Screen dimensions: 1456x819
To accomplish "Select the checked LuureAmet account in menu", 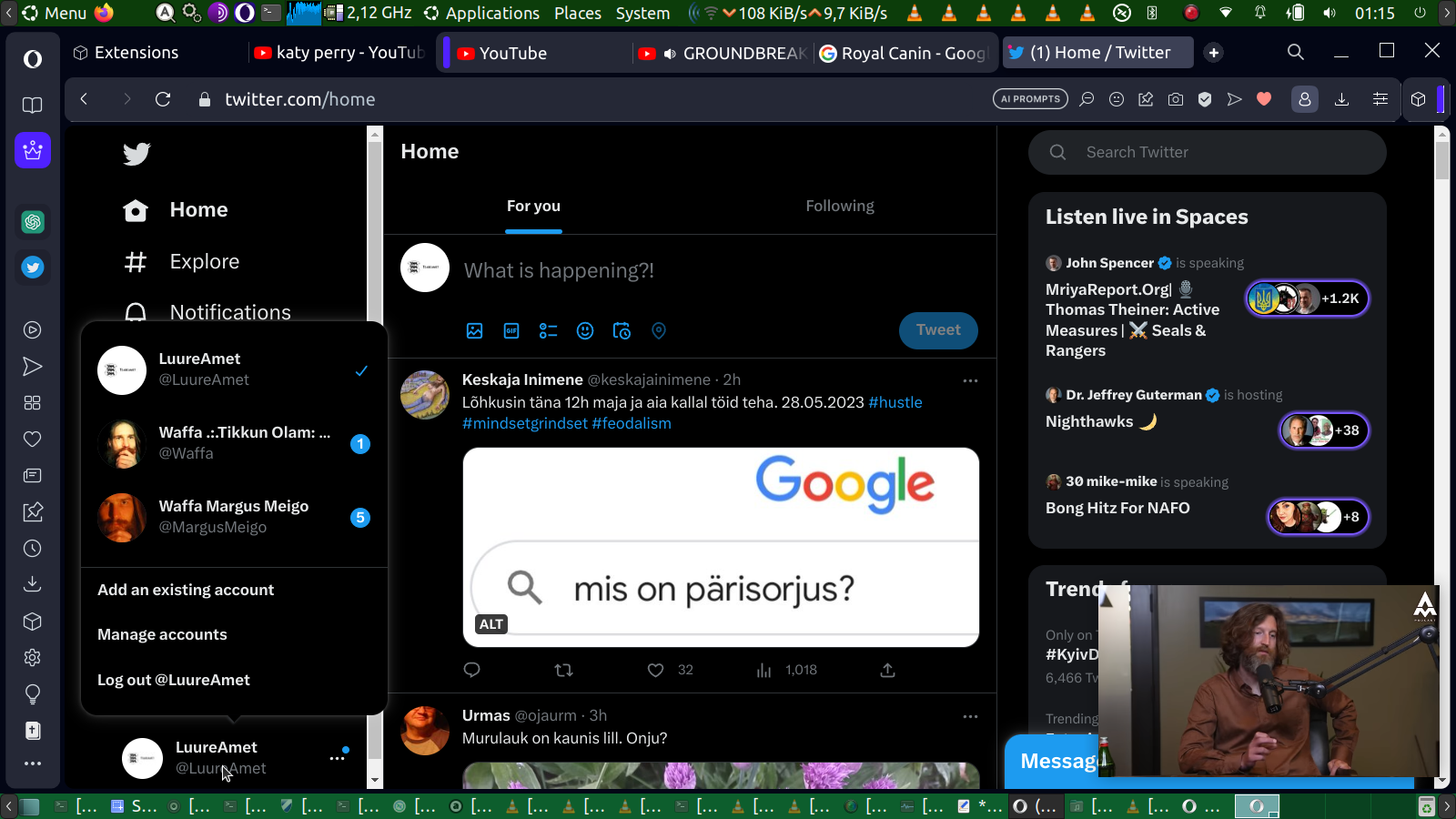I will tap(234, 370).
